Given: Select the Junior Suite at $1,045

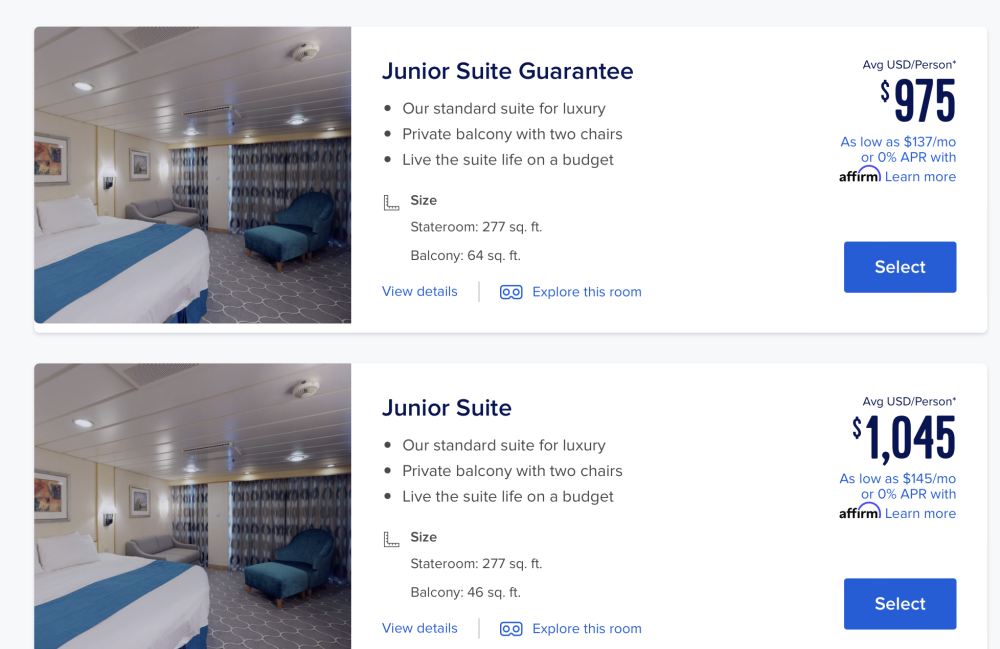Looking at the screenshot, I should 900,604.
